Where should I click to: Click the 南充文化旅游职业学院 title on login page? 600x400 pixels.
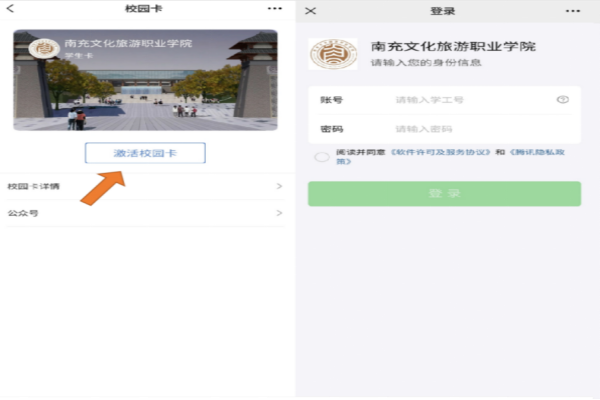tap(453, 47)
